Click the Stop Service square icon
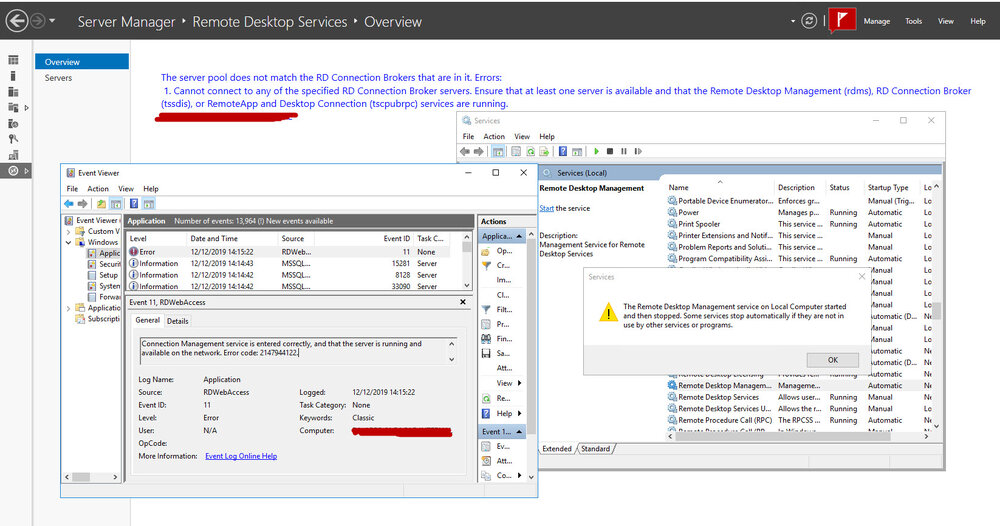Image resolution: width=1000 pixels, height=526 pixels. point(610,151)
